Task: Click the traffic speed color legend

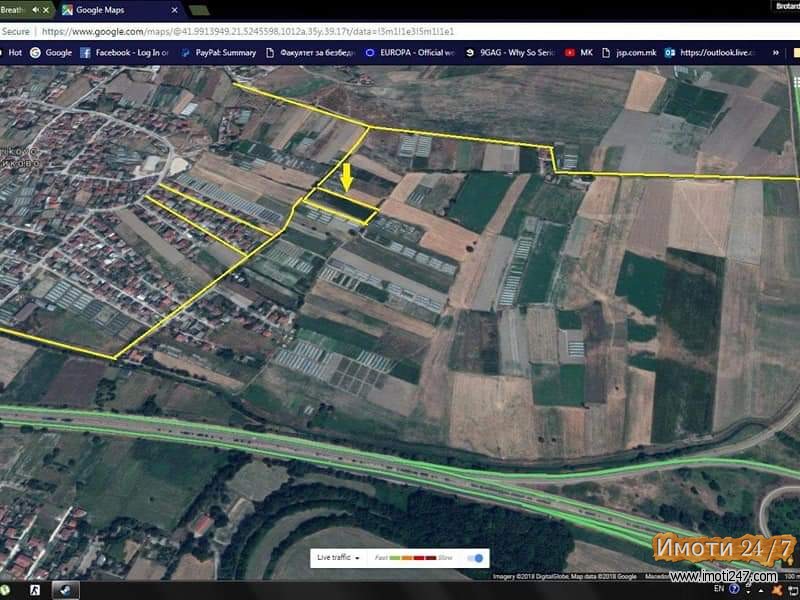Action: coord(415,558)
